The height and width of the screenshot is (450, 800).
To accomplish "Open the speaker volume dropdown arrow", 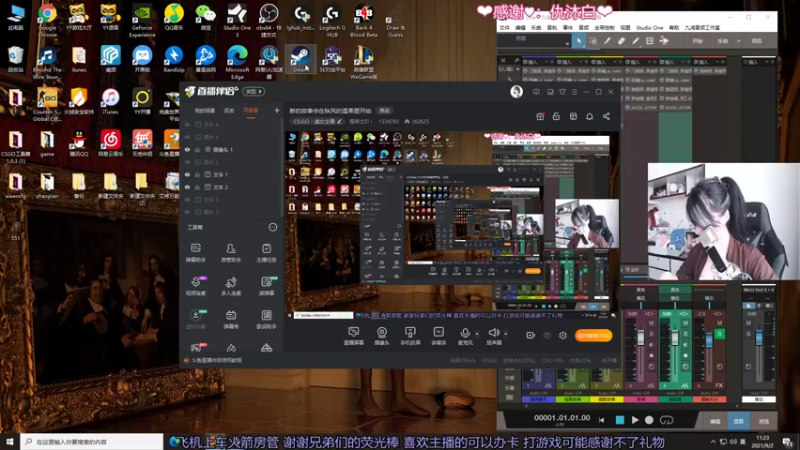I will point(505,334).
